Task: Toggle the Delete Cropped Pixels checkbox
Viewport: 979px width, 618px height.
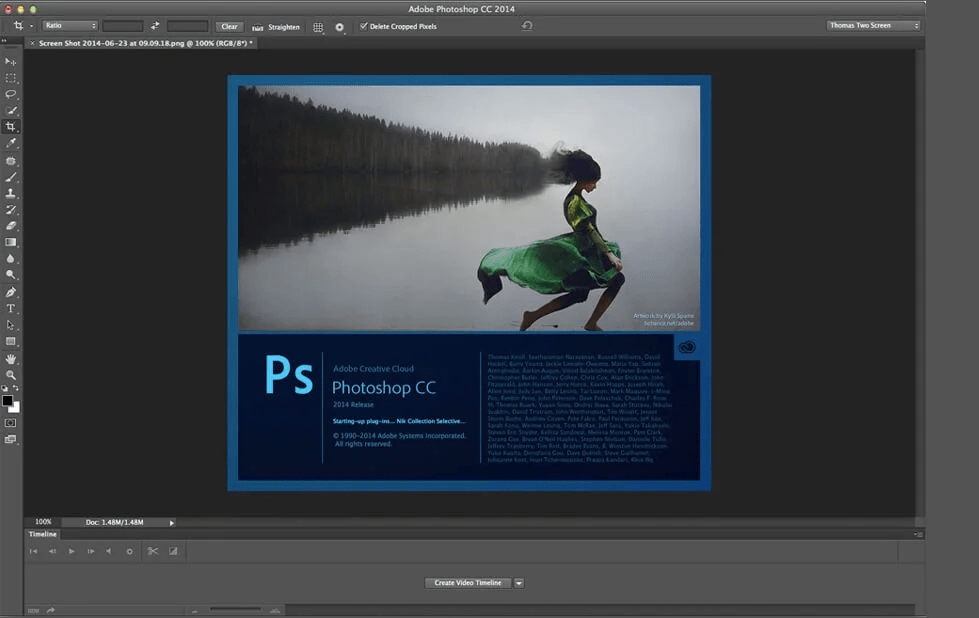Action: tap(364, 26)
